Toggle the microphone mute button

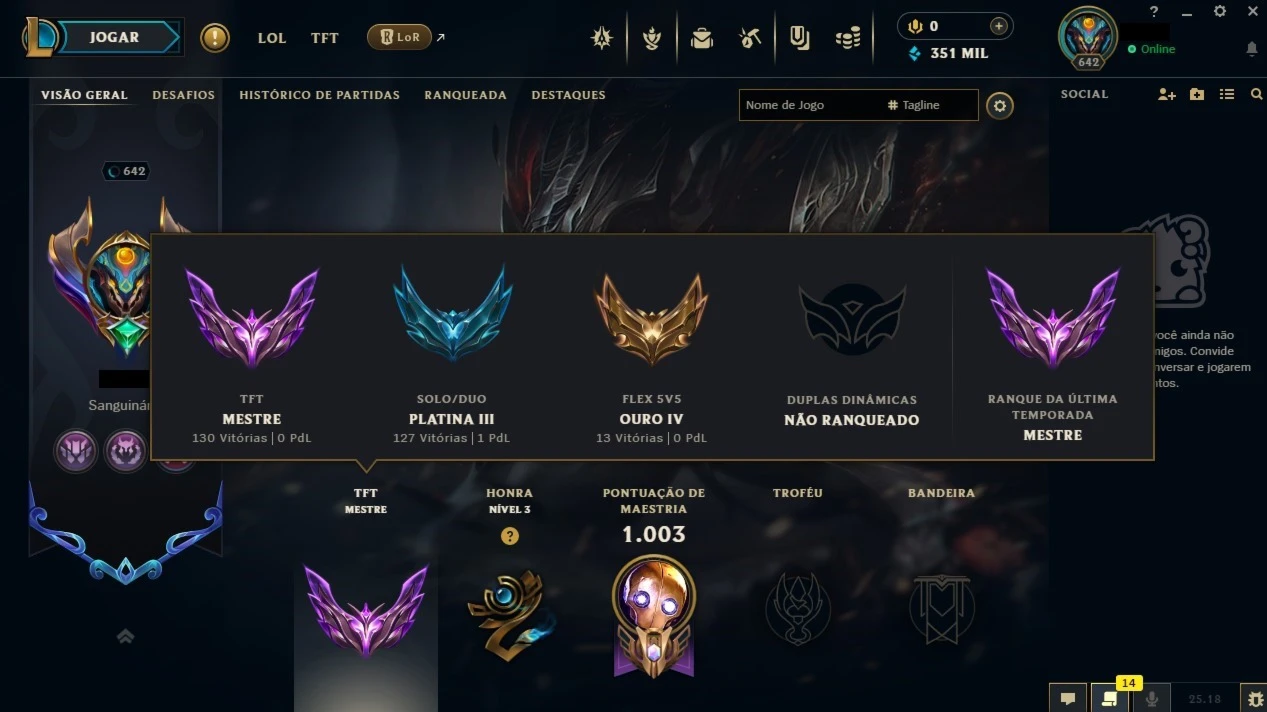click(x=1151, y=698)
